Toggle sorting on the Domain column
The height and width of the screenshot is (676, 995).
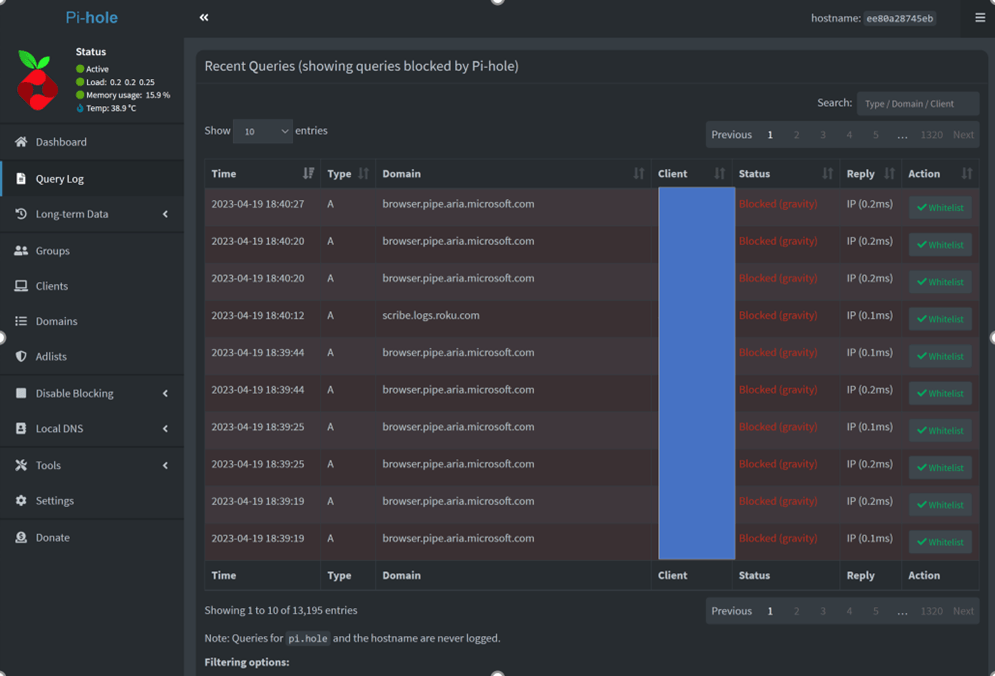tap(638, 174)
